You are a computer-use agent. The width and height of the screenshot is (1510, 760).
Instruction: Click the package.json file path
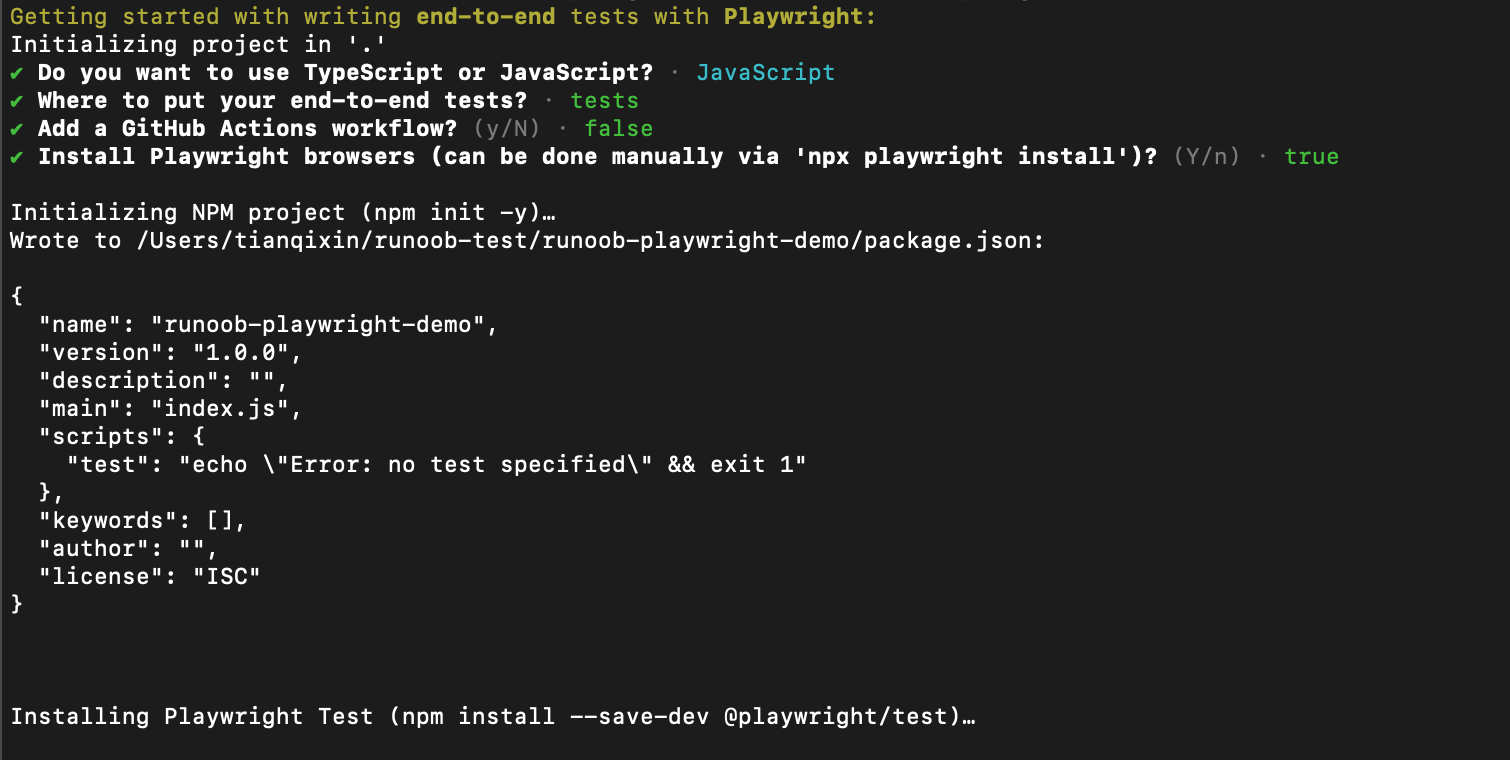pyautogui.click(x=590, y=241)
